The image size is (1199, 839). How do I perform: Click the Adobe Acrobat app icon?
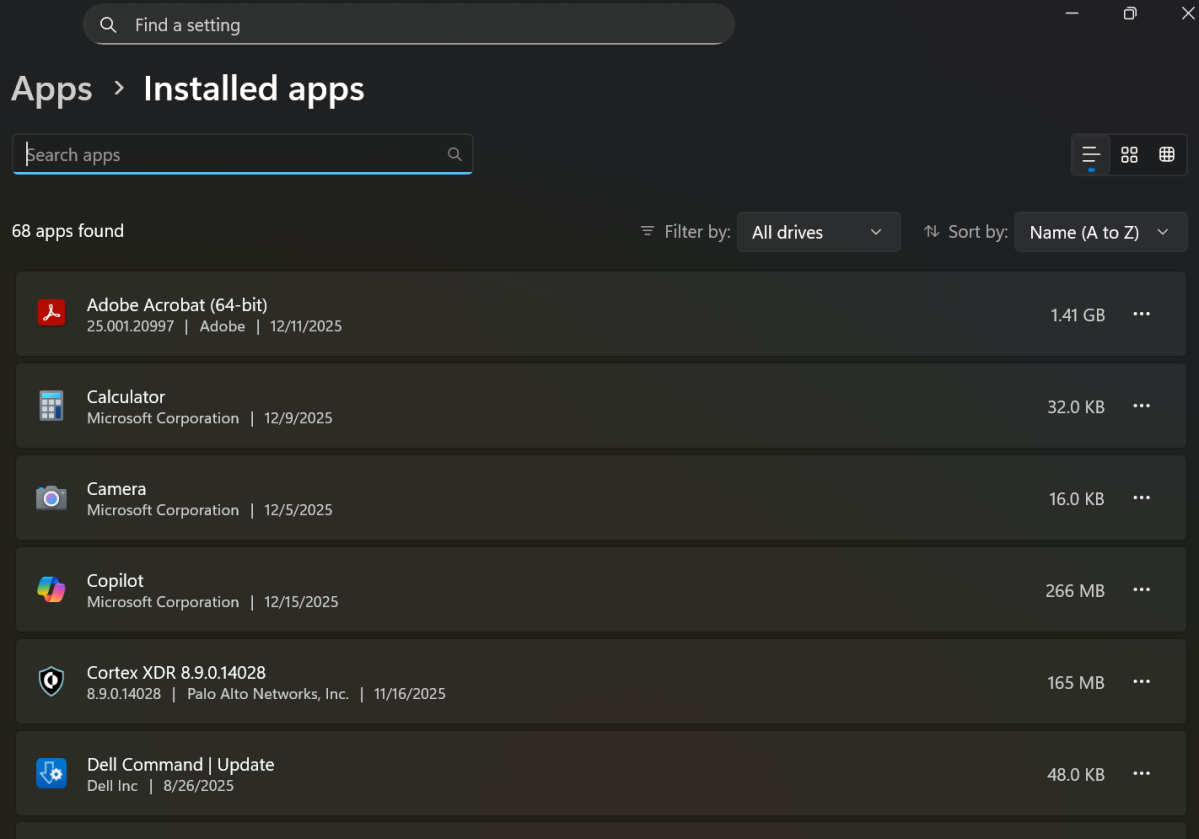51,314
